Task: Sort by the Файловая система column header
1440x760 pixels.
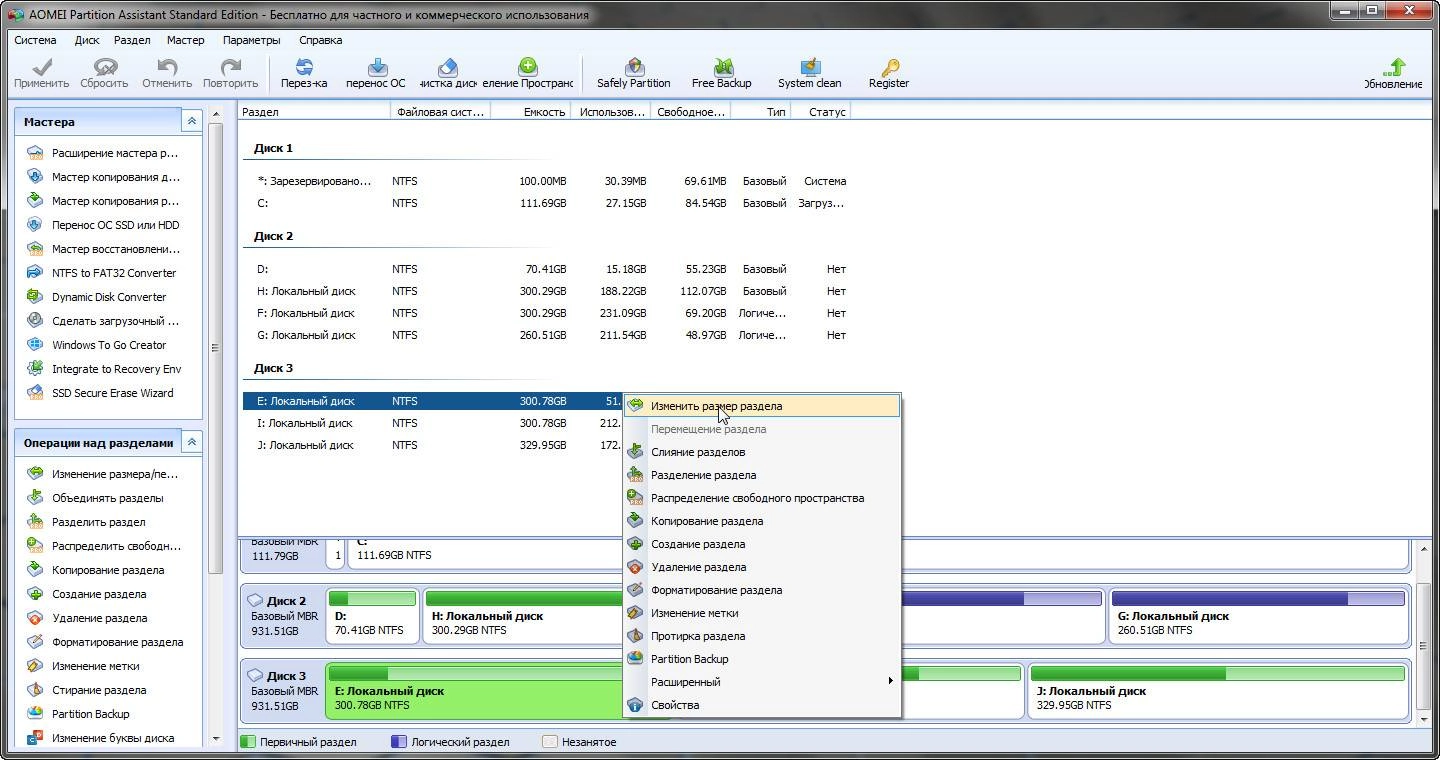Action: click(x=440, y=112)
